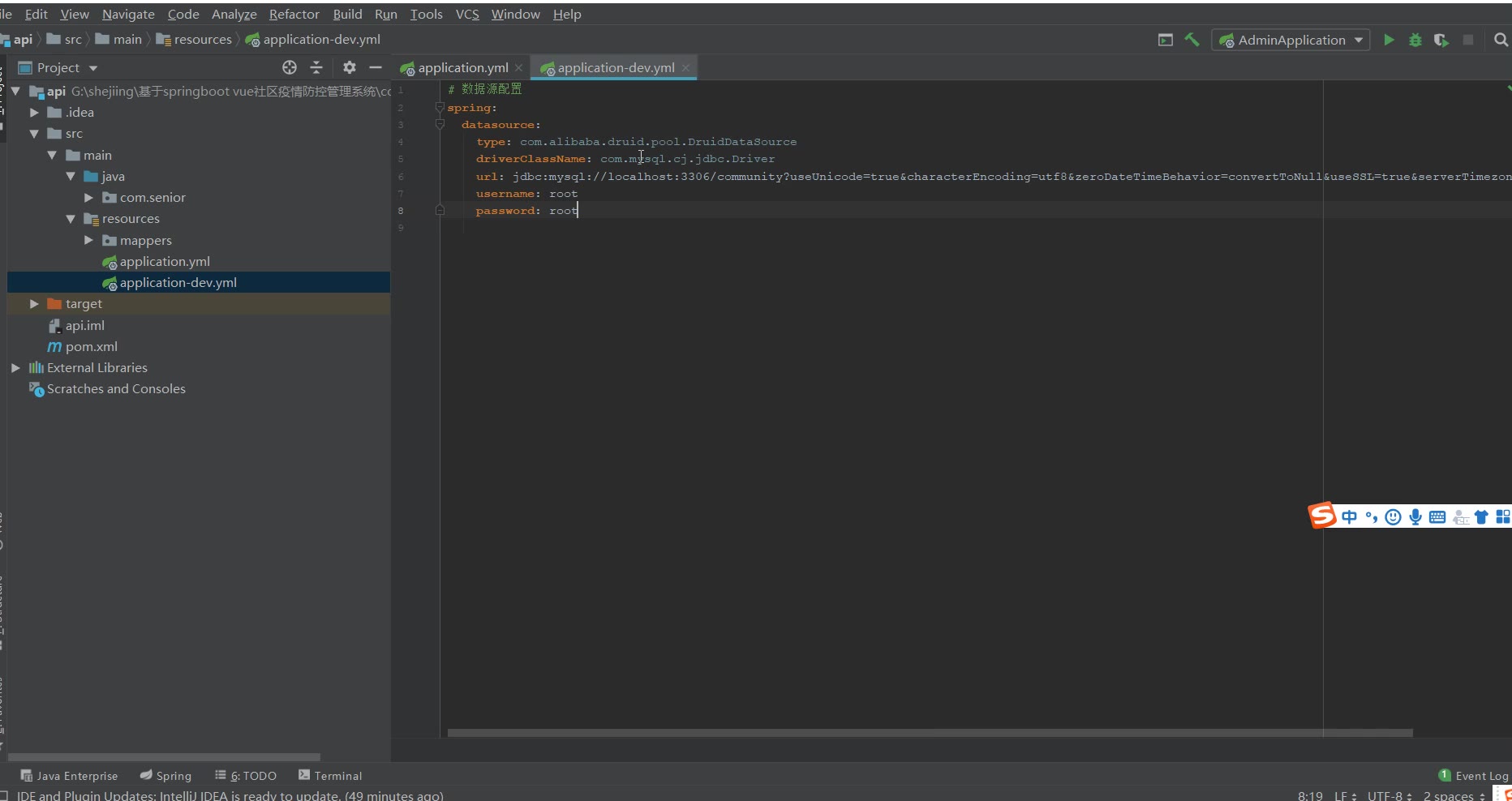Hide the Project tool window
Image resolution: width=1512 pixels, height=801 pixels.
pos(376,67)
